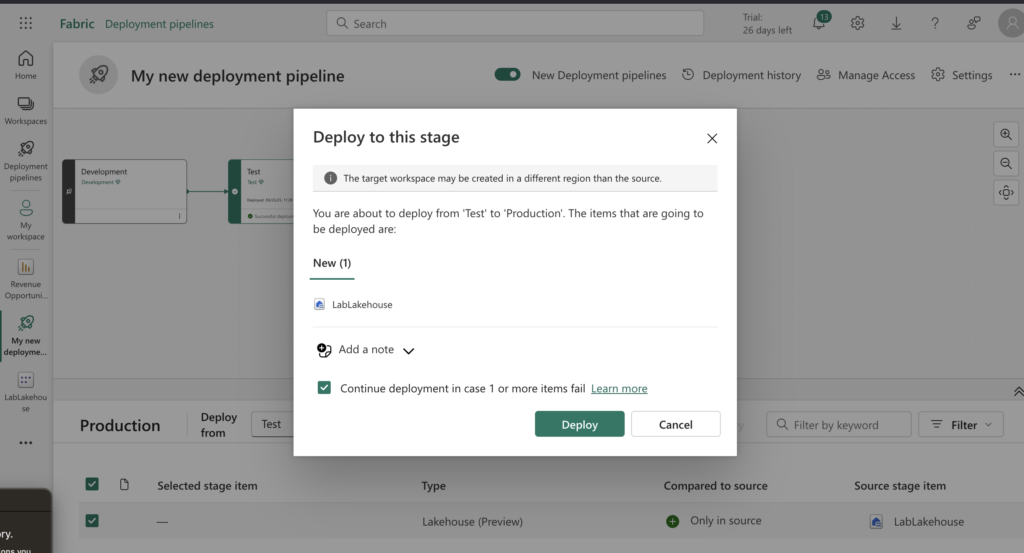
Task: Select the New (1) tab
Action: 332,263
